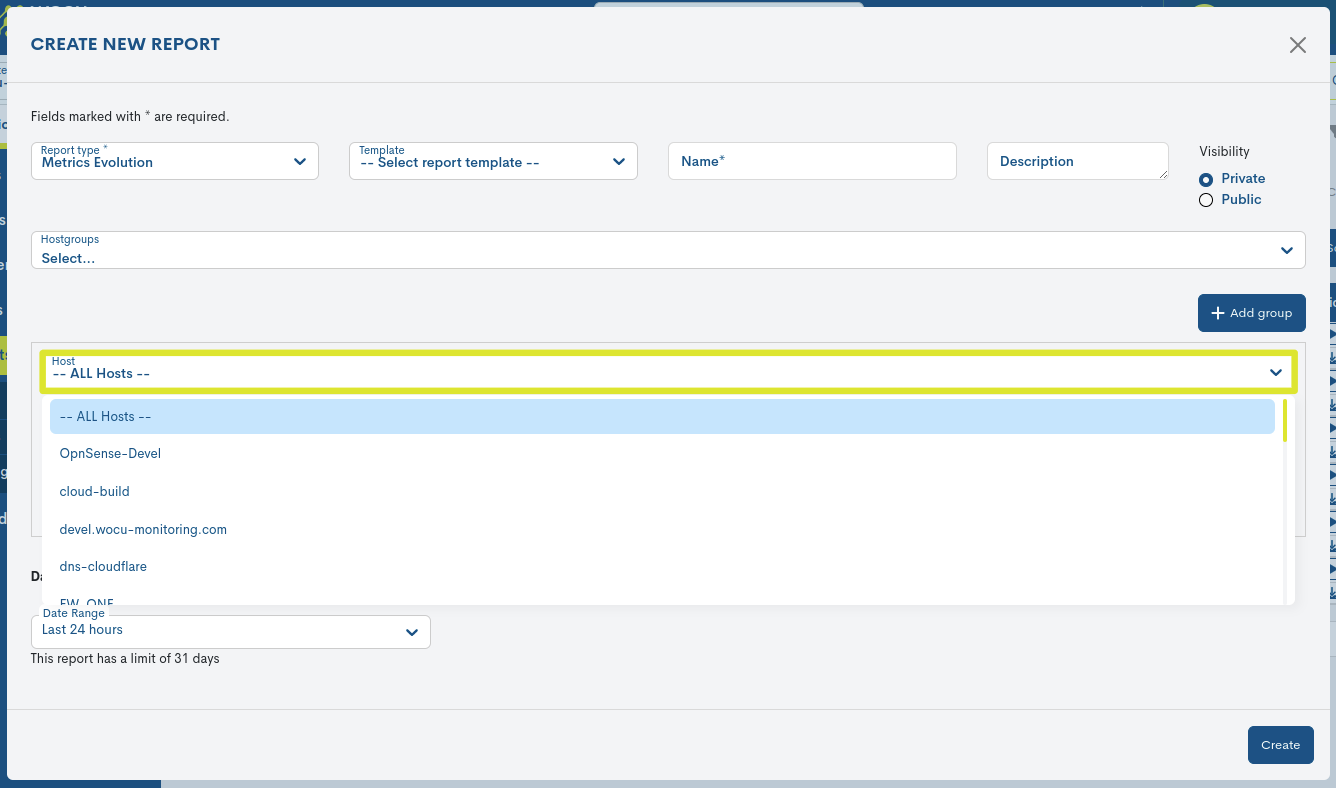Image resolution: width=1336 pixels, height=788 pixels.
Task: Click the plus icon in Add group
Action: (1217, 313)
